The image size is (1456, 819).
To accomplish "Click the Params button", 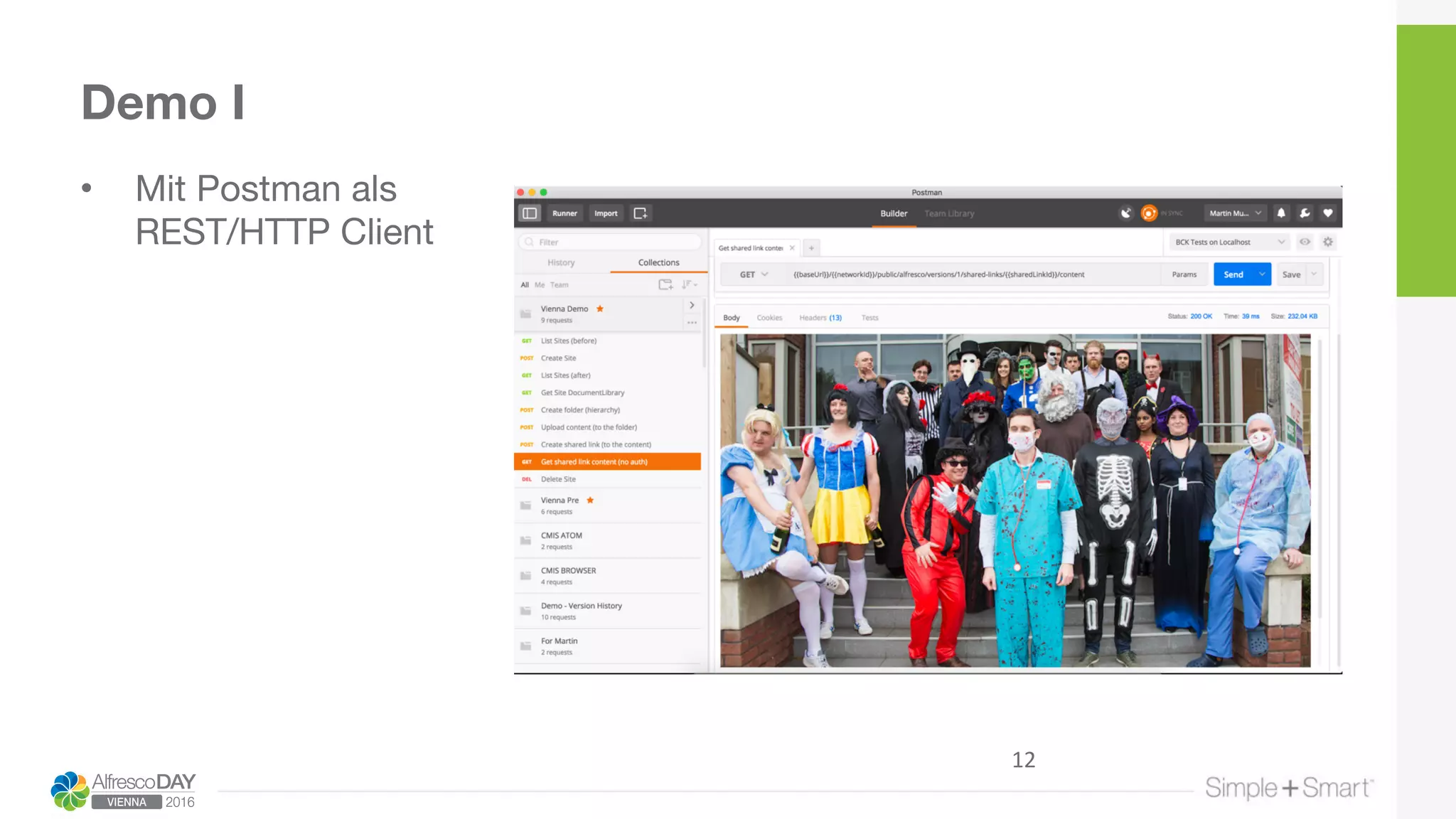I will click(x=1184, y=274).
